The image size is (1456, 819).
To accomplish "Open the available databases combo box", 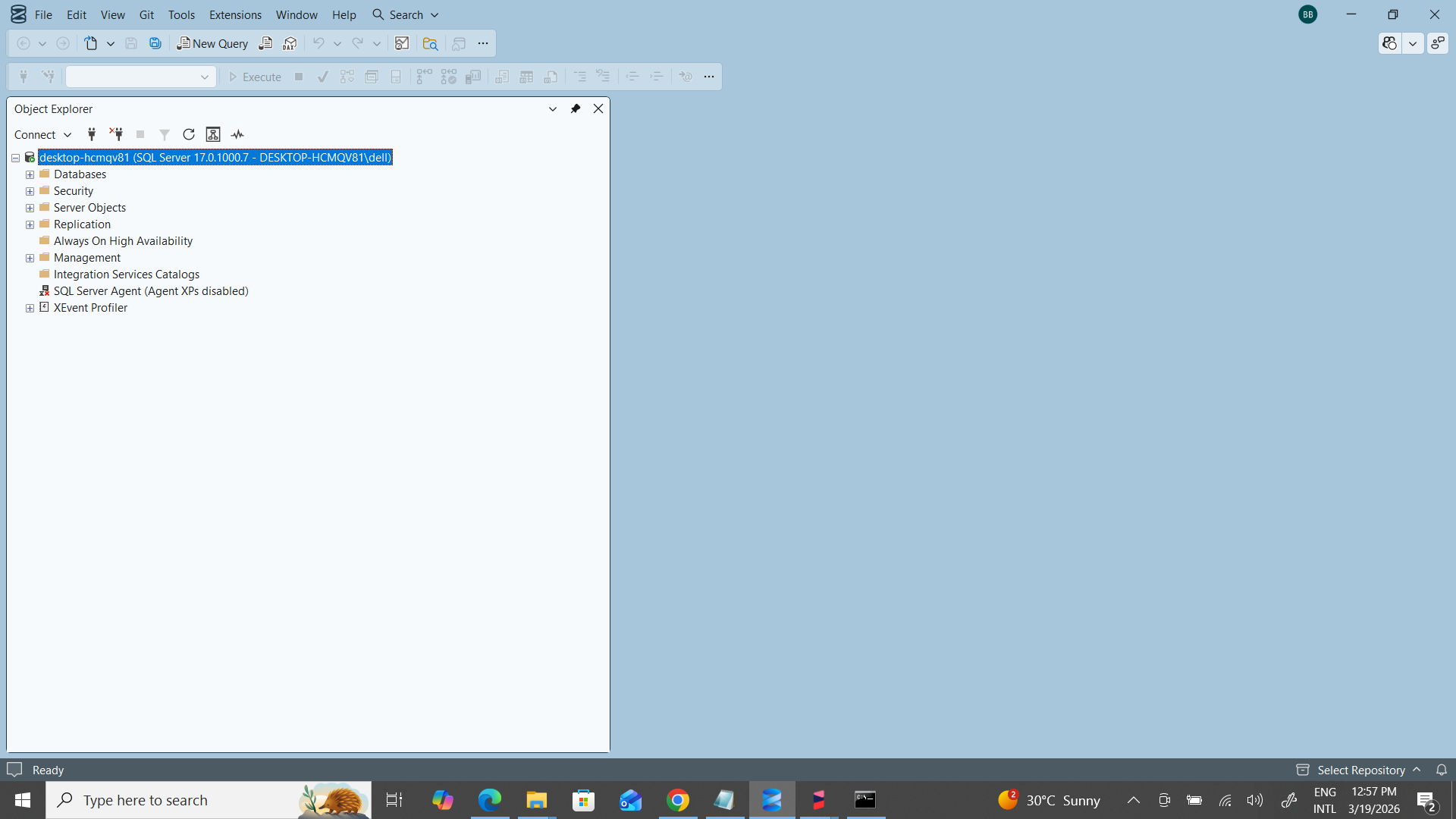I will pos(140,77).
